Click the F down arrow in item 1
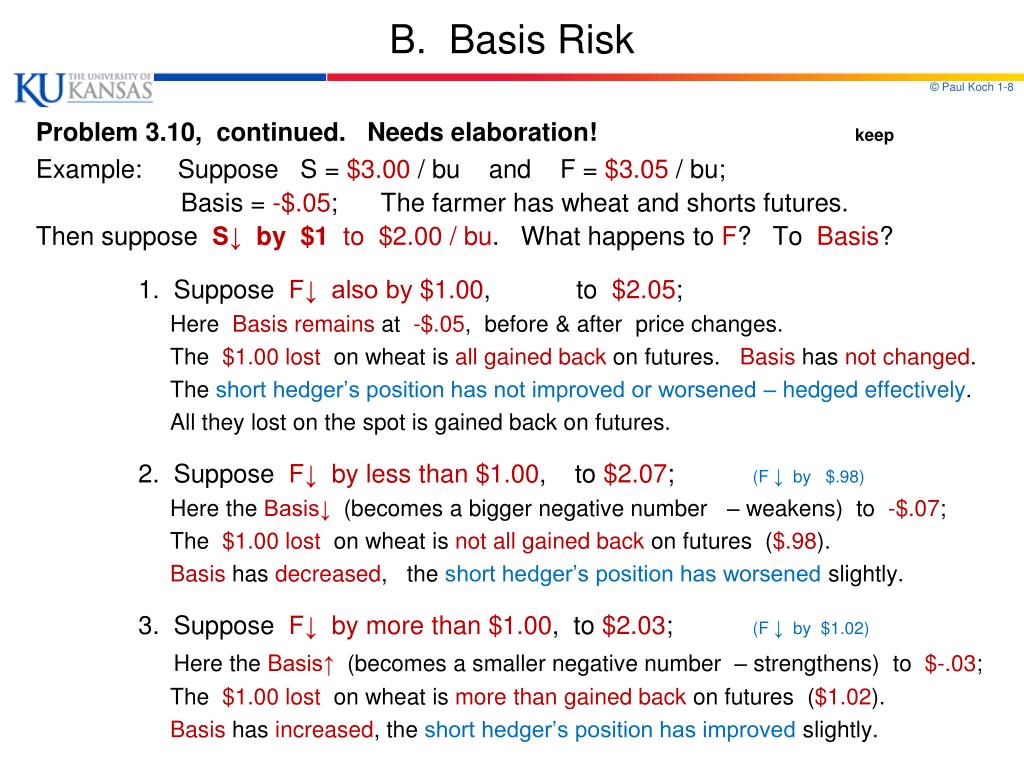1024x768 pixels. point(303,291)
